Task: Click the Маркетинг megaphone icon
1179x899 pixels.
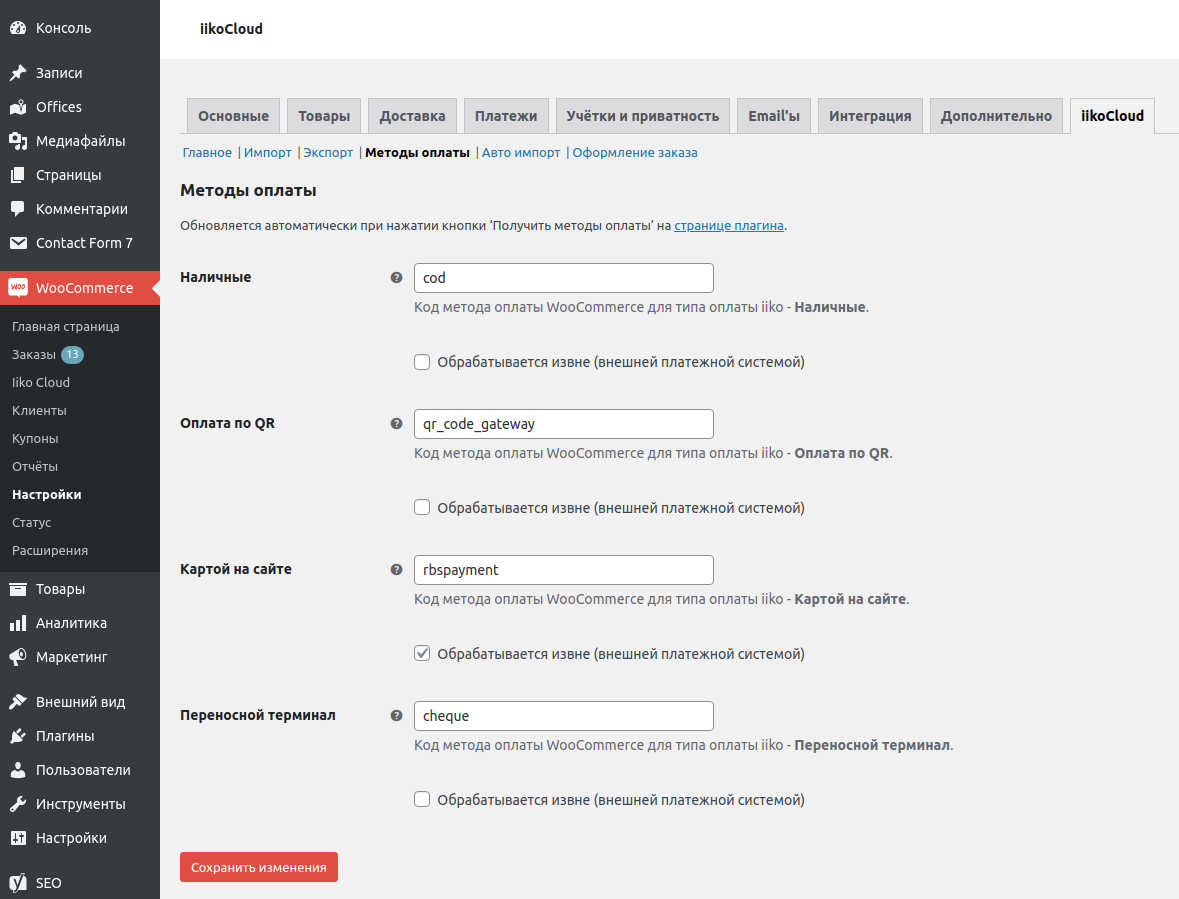Action: click(18, 657)
